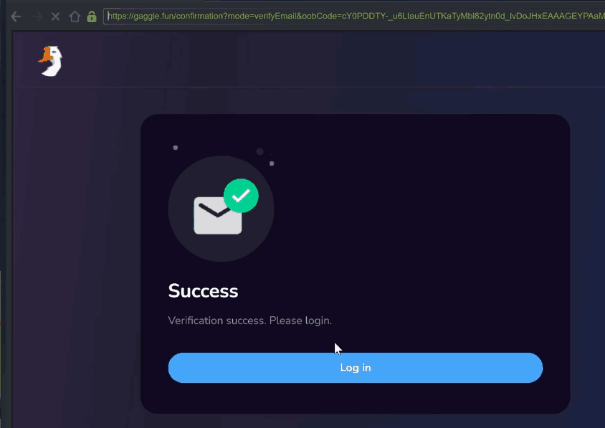This screenshot has height=428, width=605.
Task: Focus the gaggle.fun address bar
Action: (354, 16)
